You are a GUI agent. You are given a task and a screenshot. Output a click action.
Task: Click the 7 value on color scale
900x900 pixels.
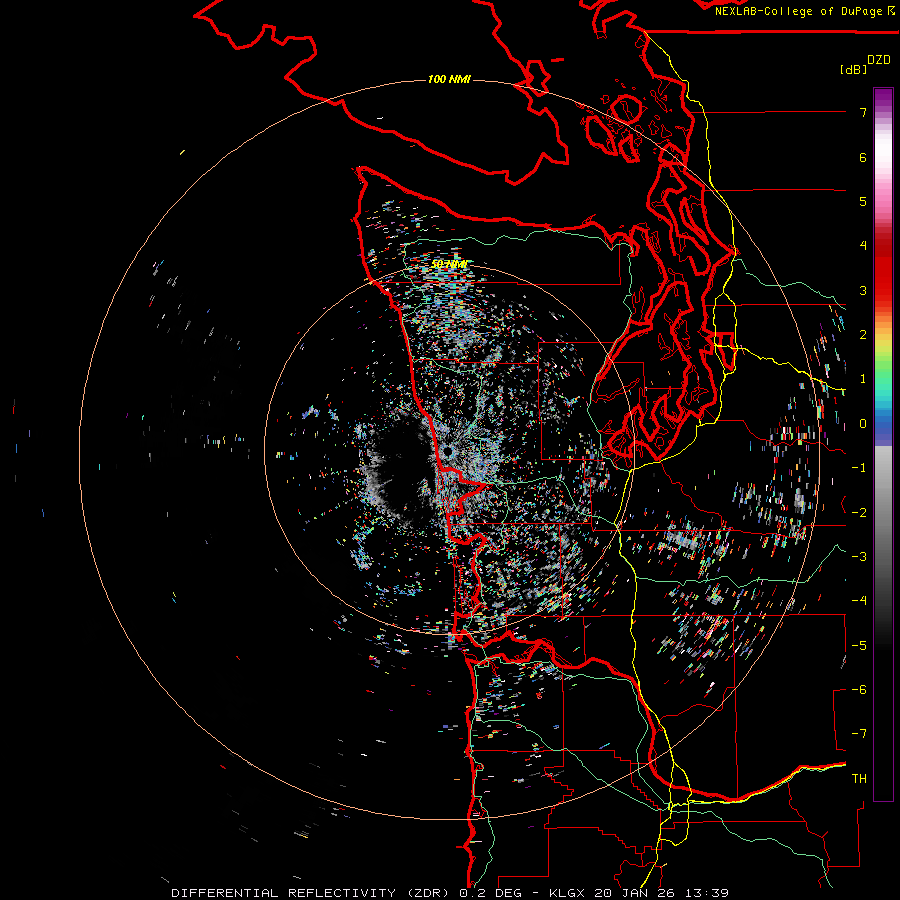pyautogui.click(x=863, y=112)
